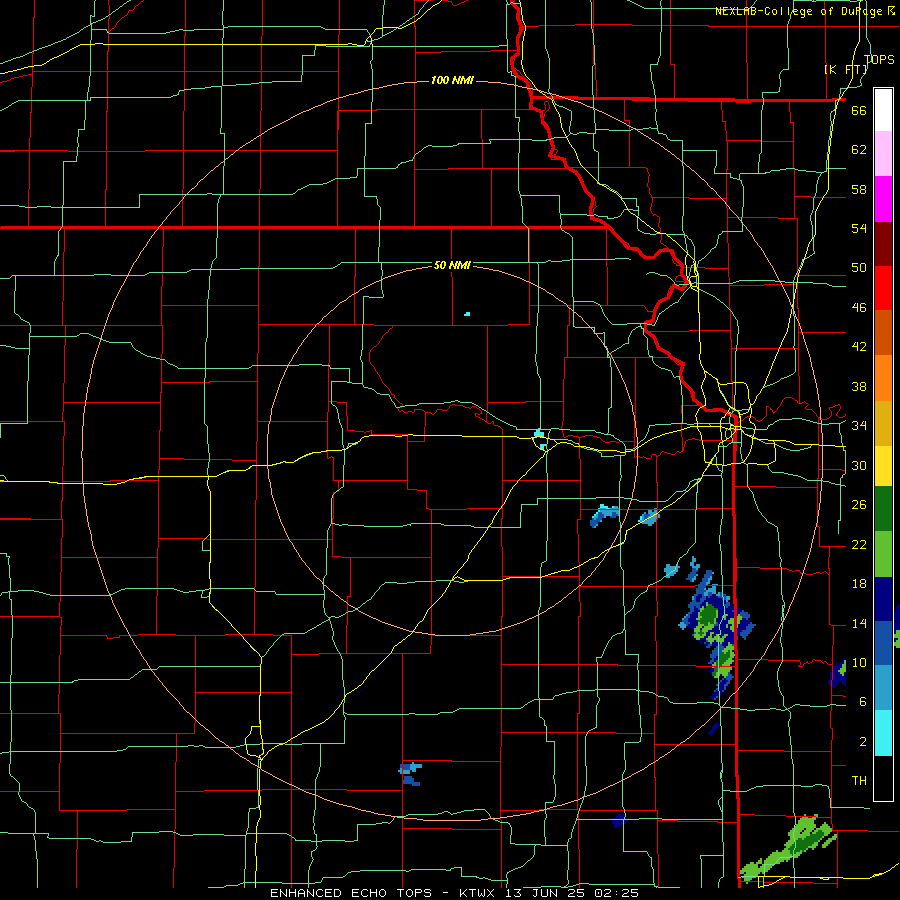Click the navy blue legend swatch
The image size is (900, 900).
pos(883,599)
